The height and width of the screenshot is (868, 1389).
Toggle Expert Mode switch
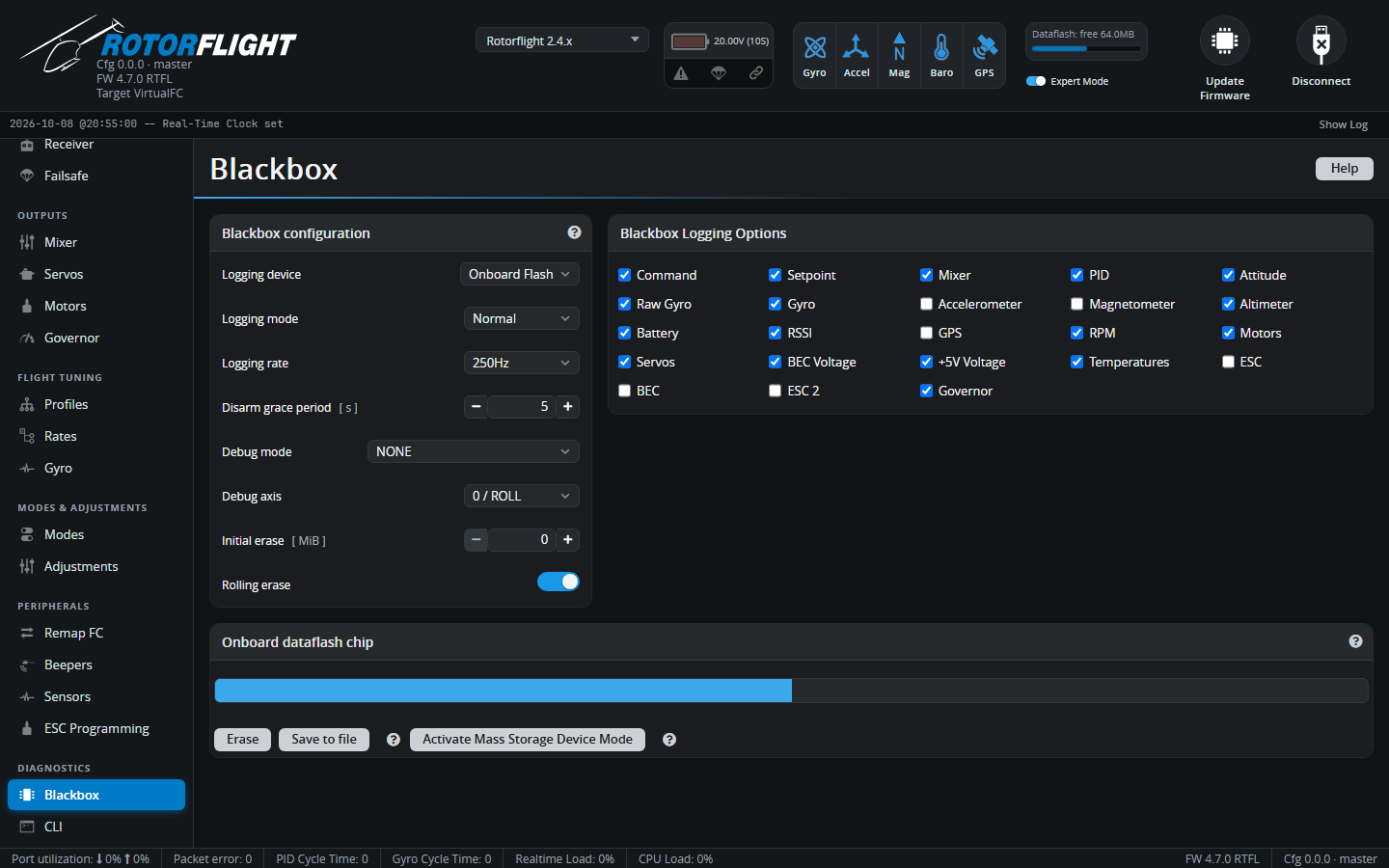pyautogui.click(x=1036, y=81)
